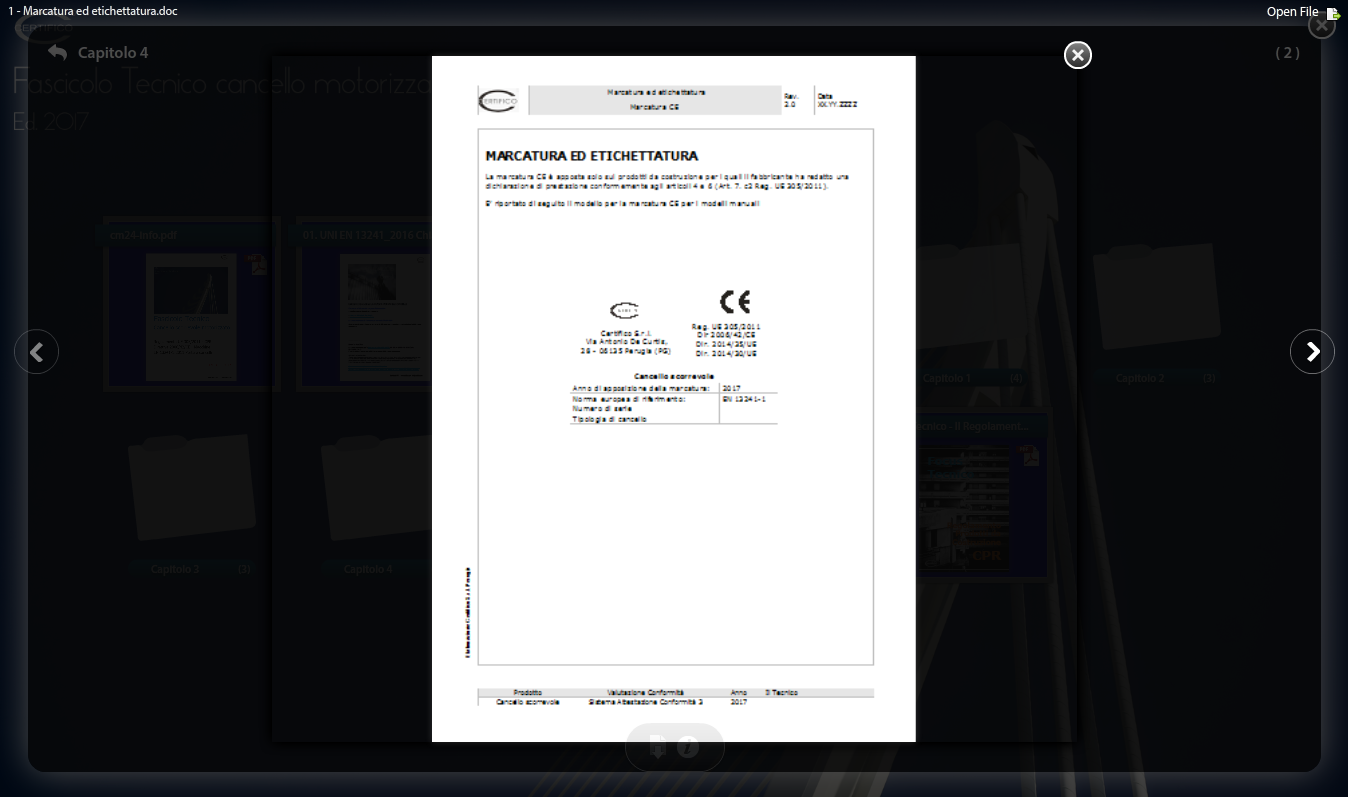
Task: Go to the previous document with left arrow
Action: [36, 352]
